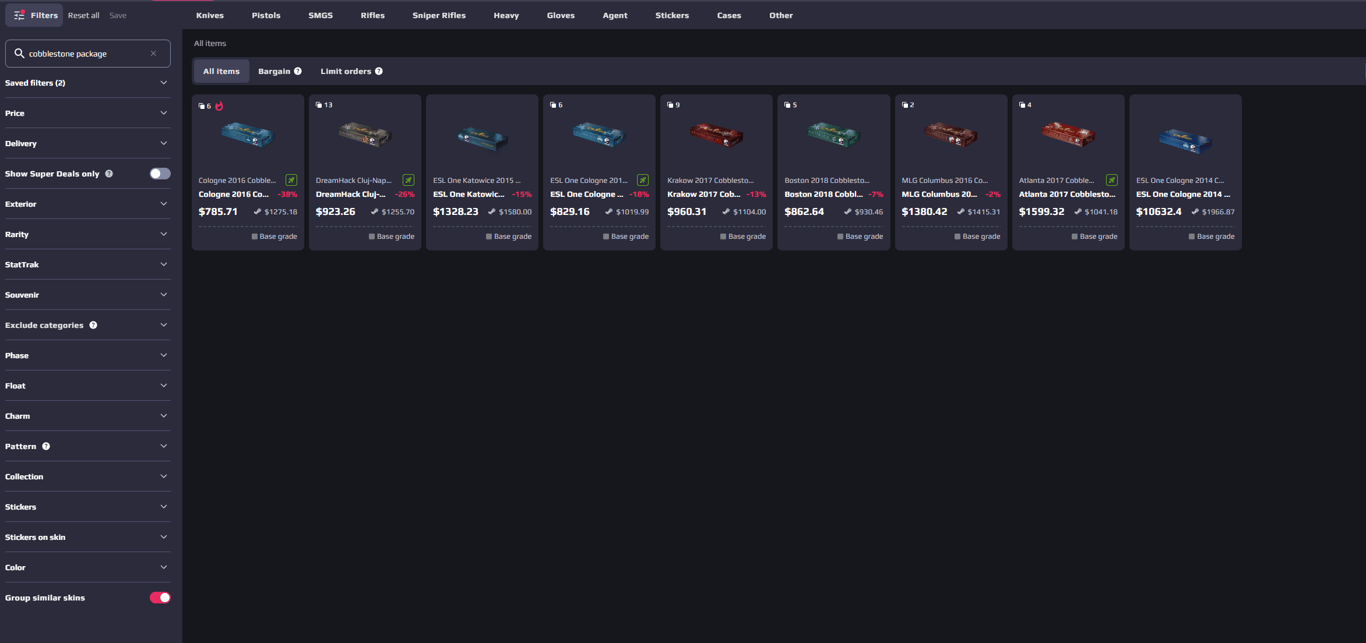Click the stack count 9 icon on Krakow 2017 card

(x=670, y=105)
